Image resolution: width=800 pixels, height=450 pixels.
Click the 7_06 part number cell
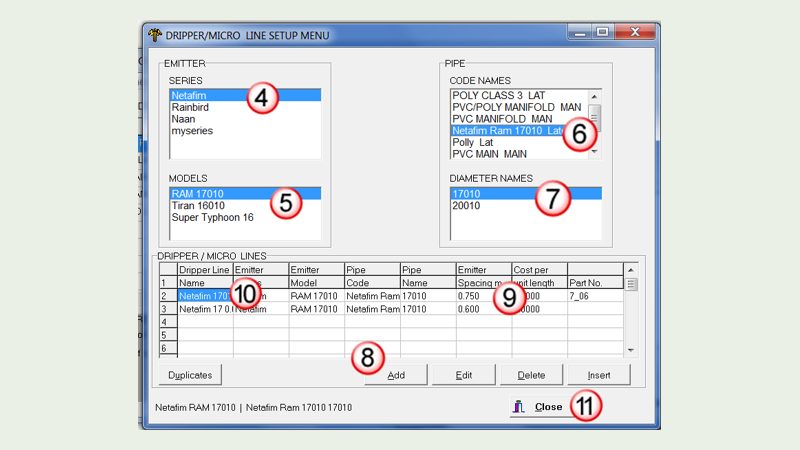click(595, 296)
